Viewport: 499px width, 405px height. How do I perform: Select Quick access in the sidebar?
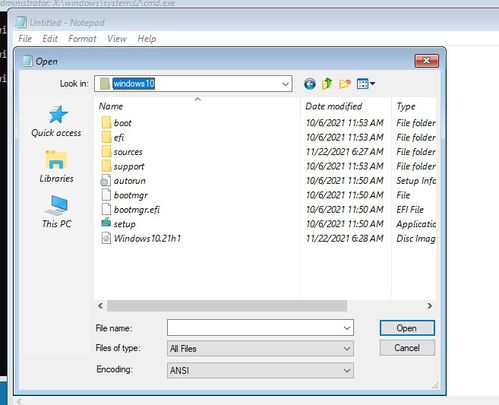click(x=56, y=121)
